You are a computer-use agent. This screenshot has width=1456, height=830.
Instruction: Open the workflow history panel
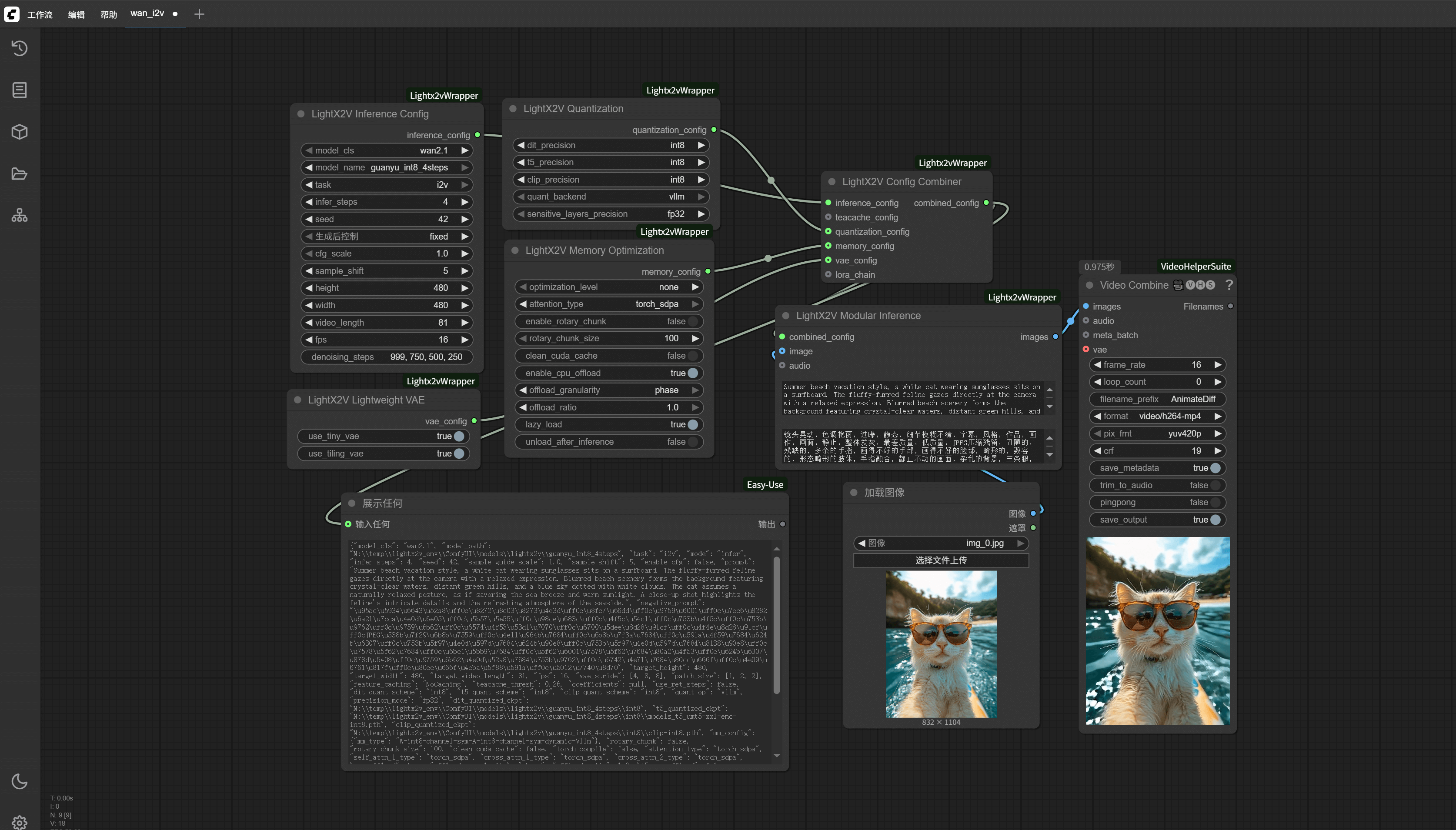tap(20, 48)
